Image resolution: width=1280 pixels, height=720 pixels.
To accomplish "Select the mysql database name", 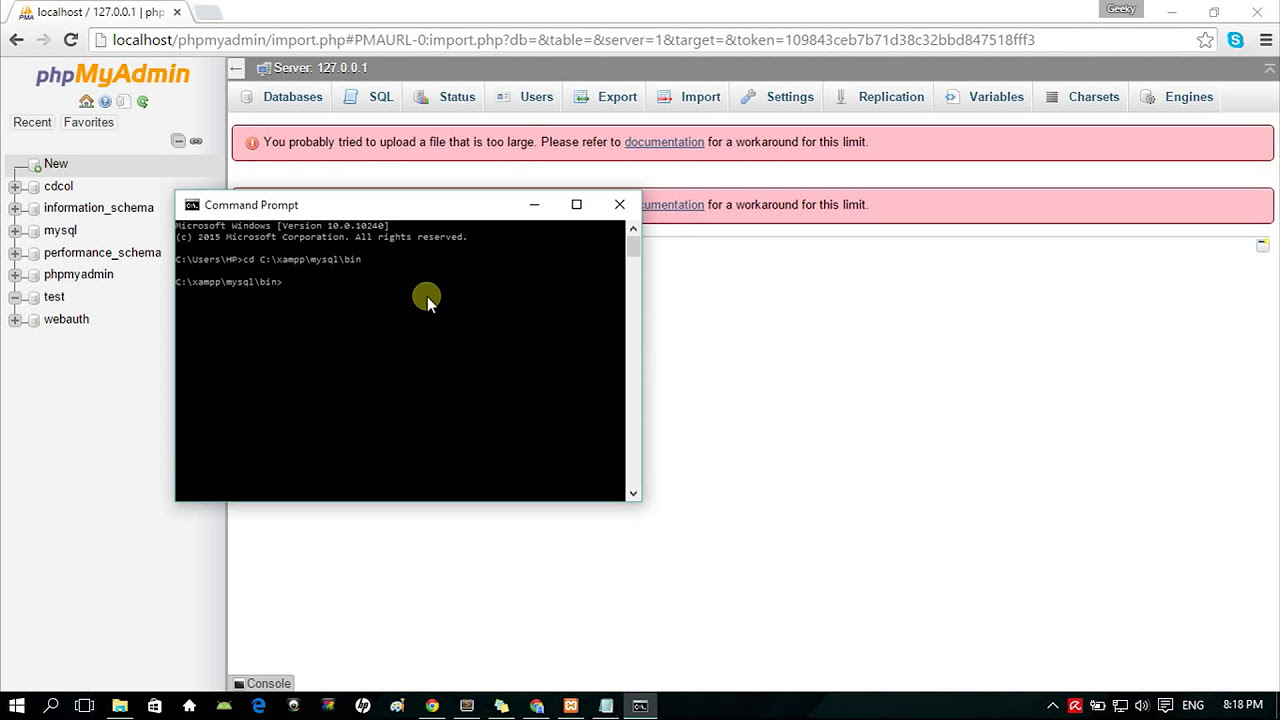I will (60, 231).
